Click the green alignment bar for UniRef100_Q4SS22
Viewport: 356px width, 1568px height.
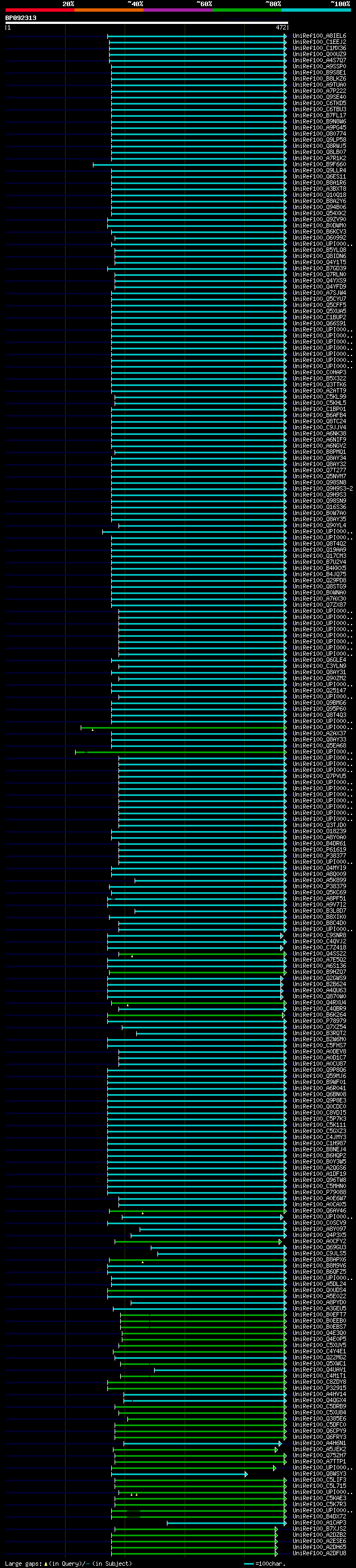202,954
